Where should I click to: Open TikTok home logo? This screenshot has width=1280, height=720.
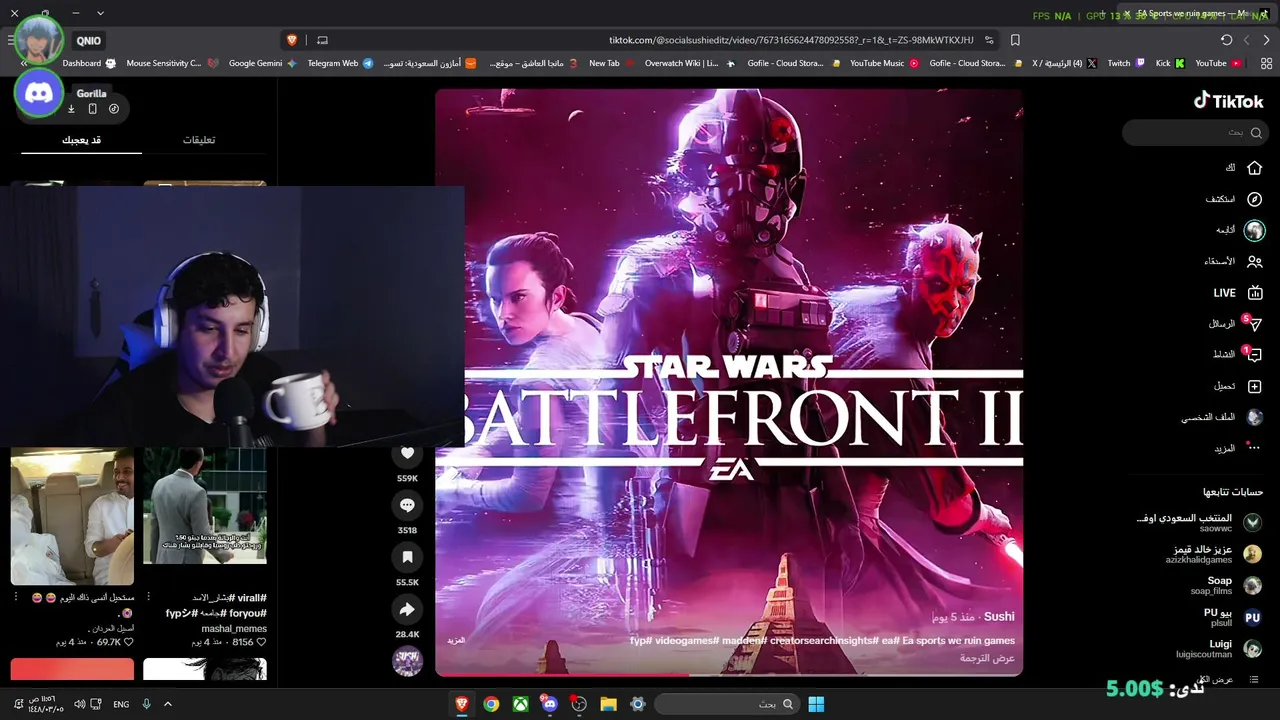coord(1229,100)
